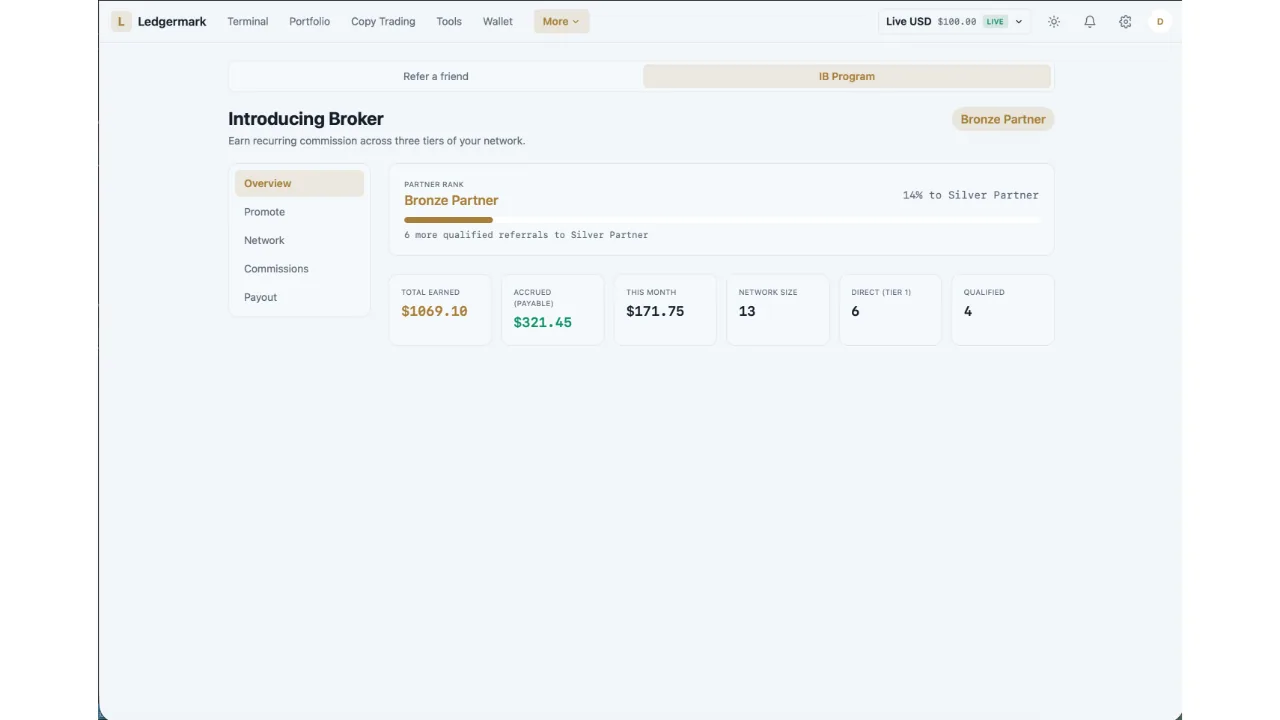Open the Live USD account selector
Screen dimensions: 1280x720
coord(955,21)
